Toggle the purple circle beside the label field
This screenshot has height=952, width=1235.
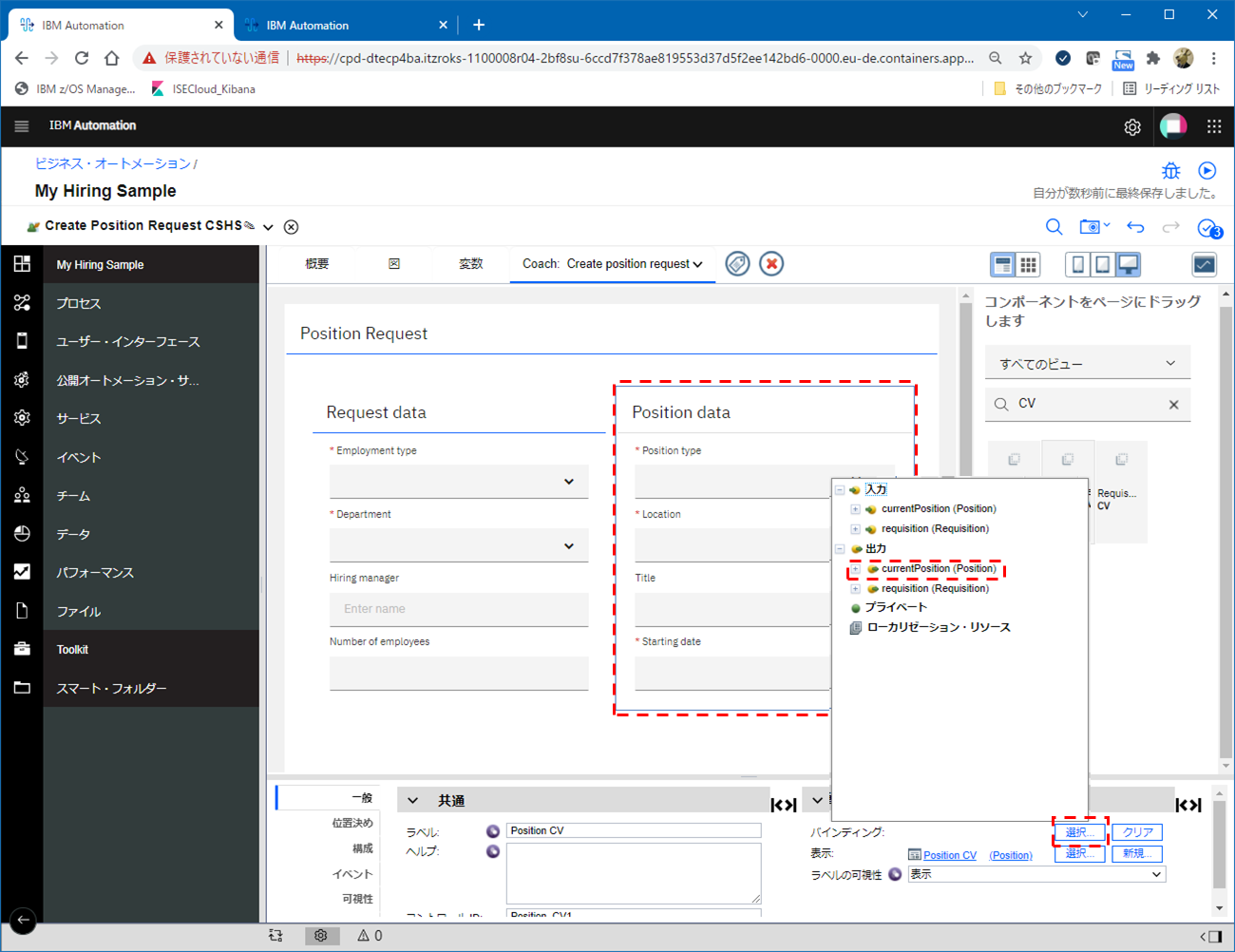pos(493,831)
